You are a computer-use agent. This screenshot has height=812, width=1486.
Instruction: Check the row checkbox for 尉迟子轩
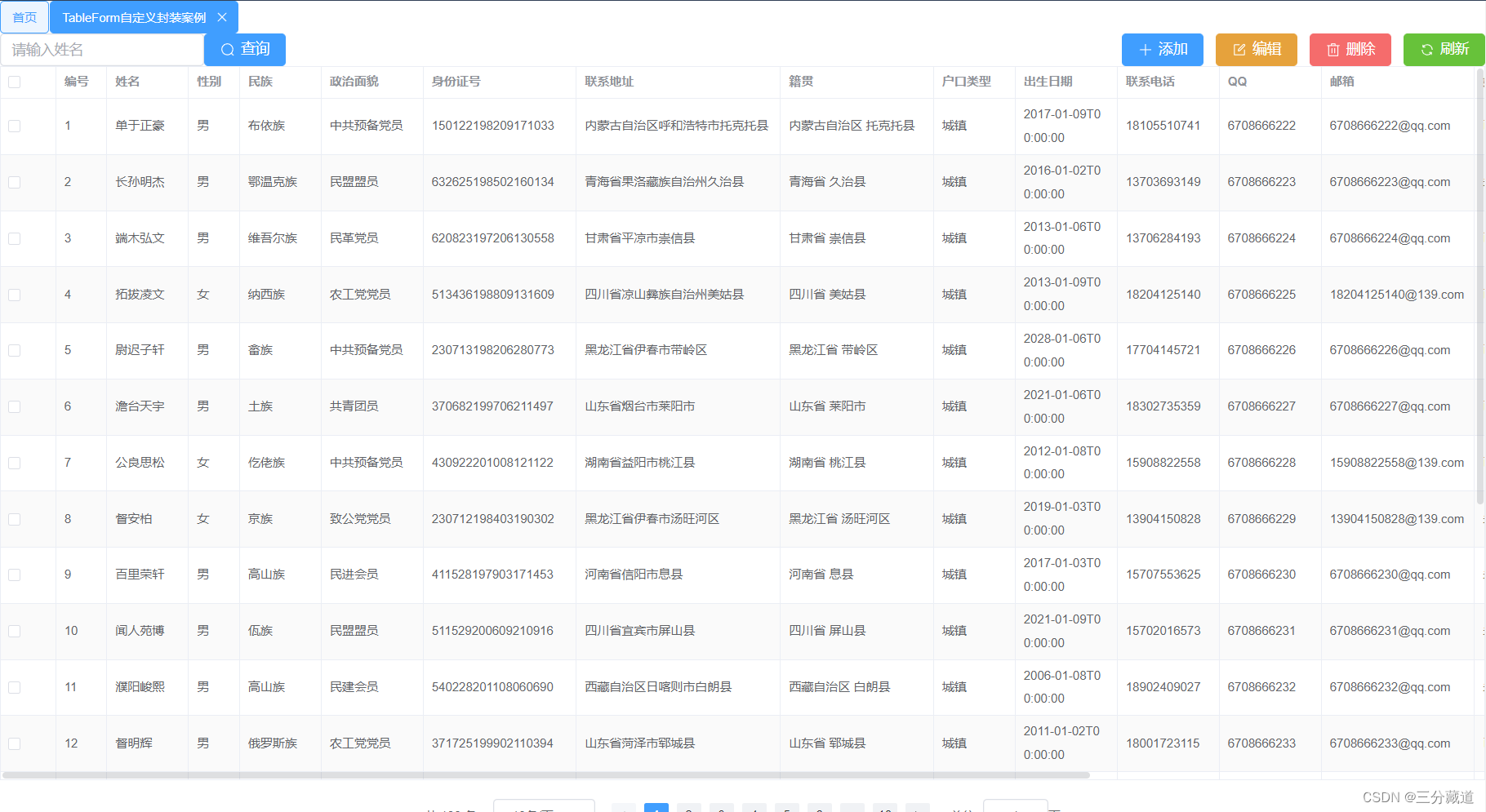pyautogui.click(x=14, y=350)
